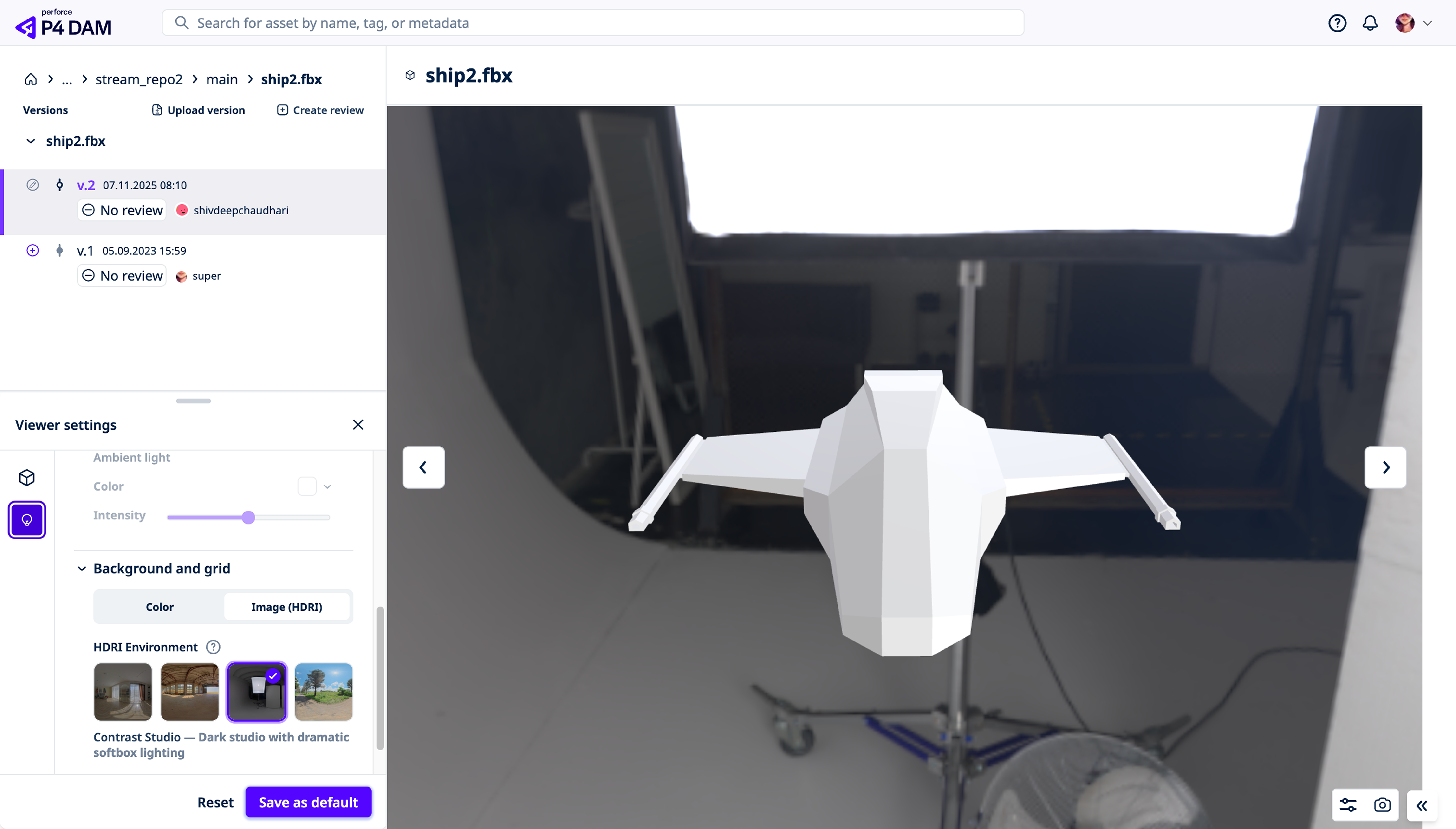Screen dimensions: 1456x829
Task: Collapse side panel with double-chevron icon
Action: coord(1422,806)
